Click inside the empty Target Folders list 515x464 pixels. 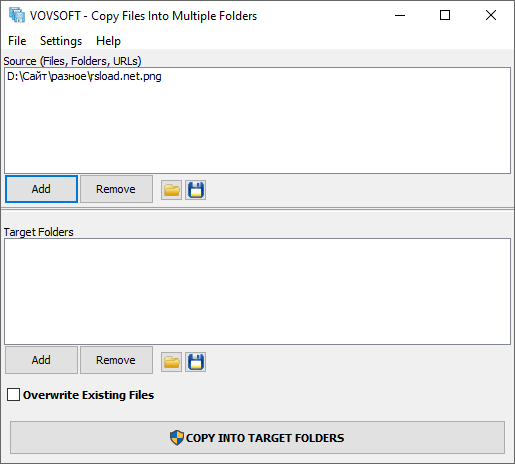click(257, 291)
